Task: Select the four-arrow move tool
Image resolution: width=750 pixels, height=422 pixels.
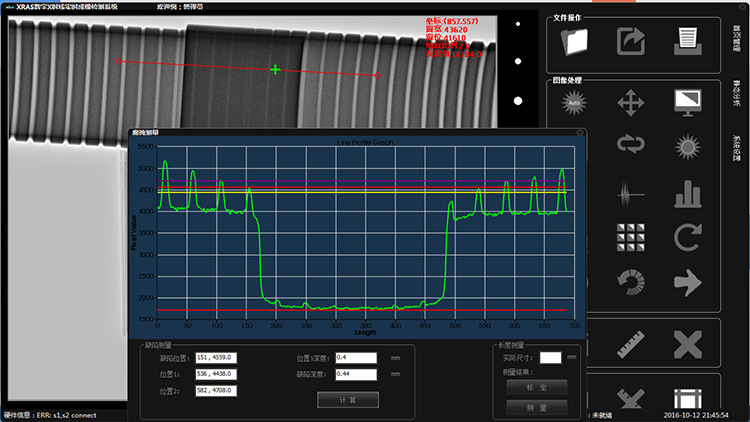Action: (630, 102)
